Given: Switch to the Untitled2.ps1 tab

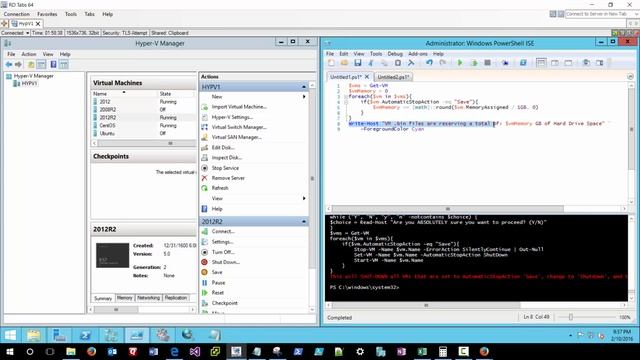Looking at the screenshot, I should pos(392,77).
